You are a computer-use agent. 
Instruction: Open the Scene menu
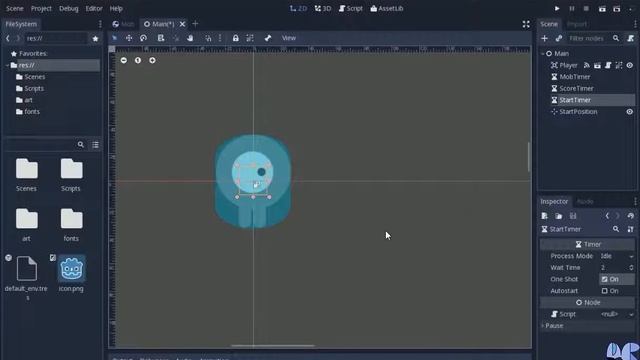point(15,9)
